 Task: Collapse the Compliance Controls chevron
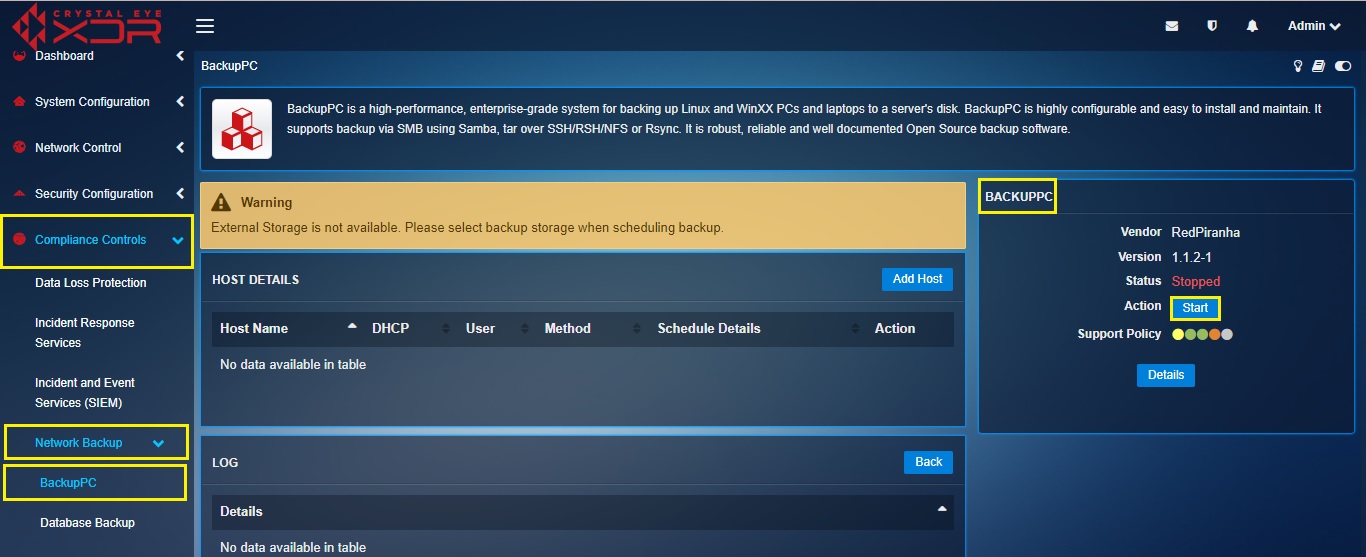tap(178, 241)
